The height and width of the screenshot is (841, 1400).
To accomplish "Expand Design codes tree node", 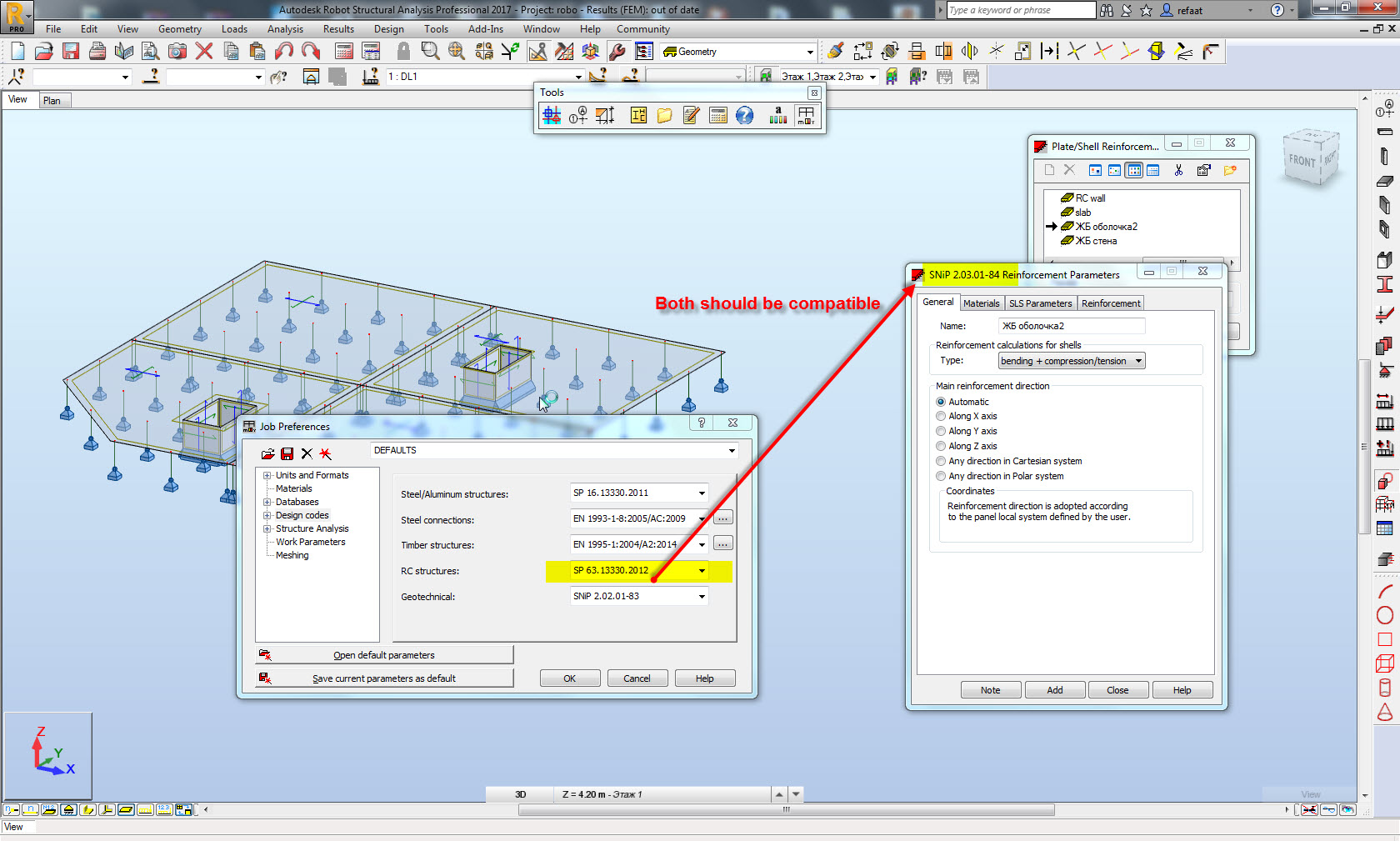I will (x=267, y=515).
